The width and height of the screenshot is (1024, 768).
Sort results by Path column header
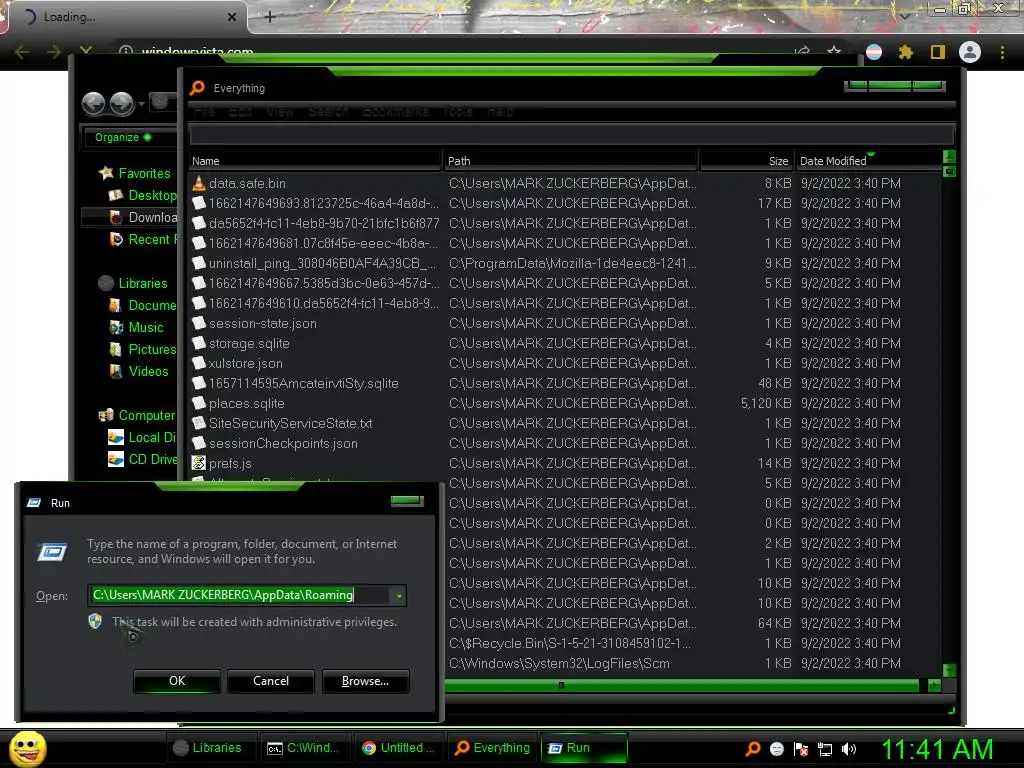point(571,161)
